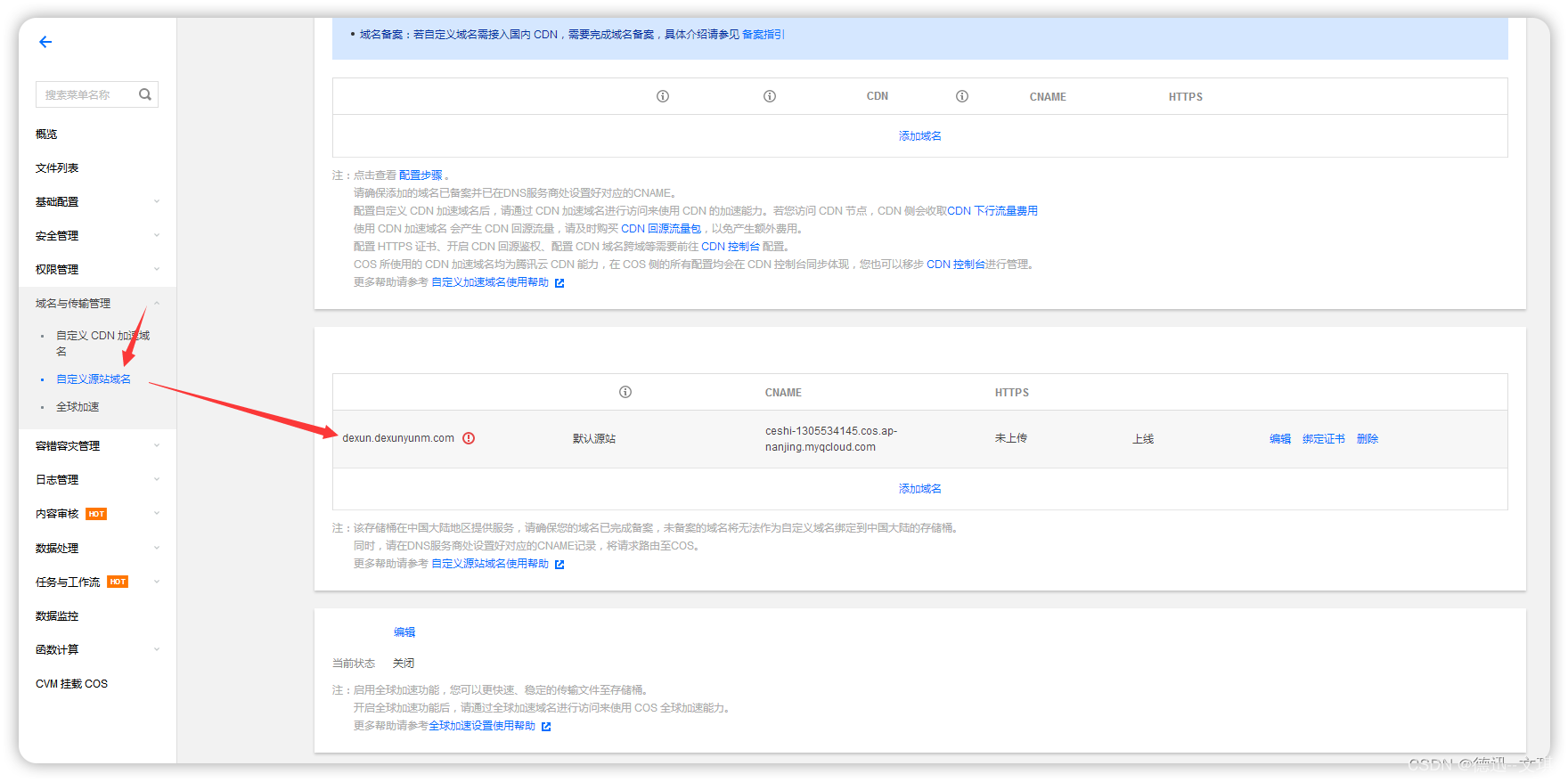
Task: Open 自定义源站域名使用帮助 link
Action: coord(490,564)
